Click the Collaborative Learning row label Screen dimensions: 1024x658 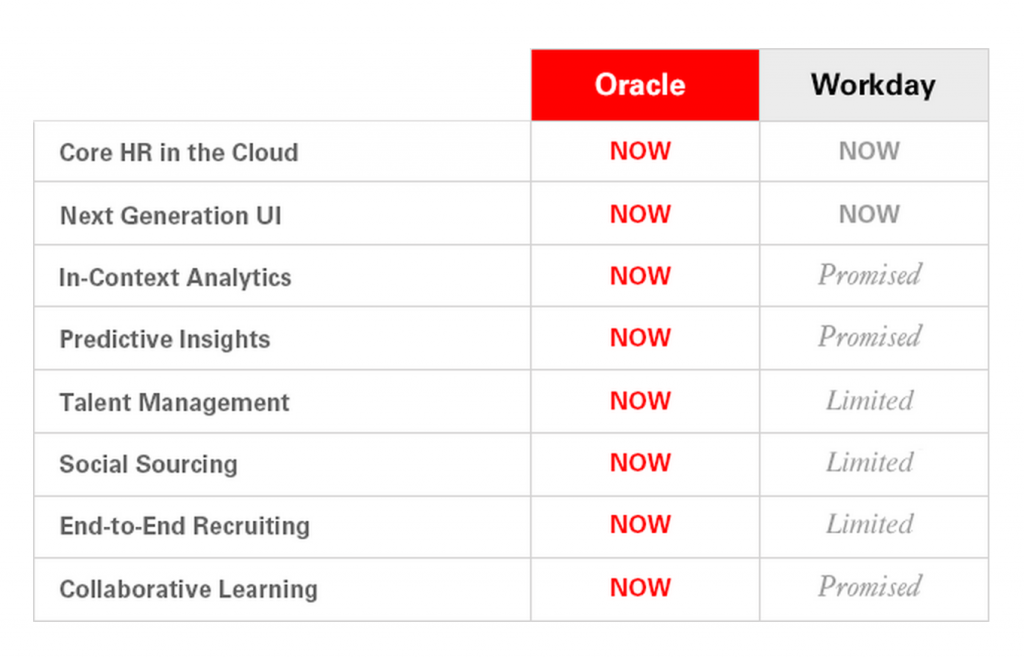coord(188,590)
